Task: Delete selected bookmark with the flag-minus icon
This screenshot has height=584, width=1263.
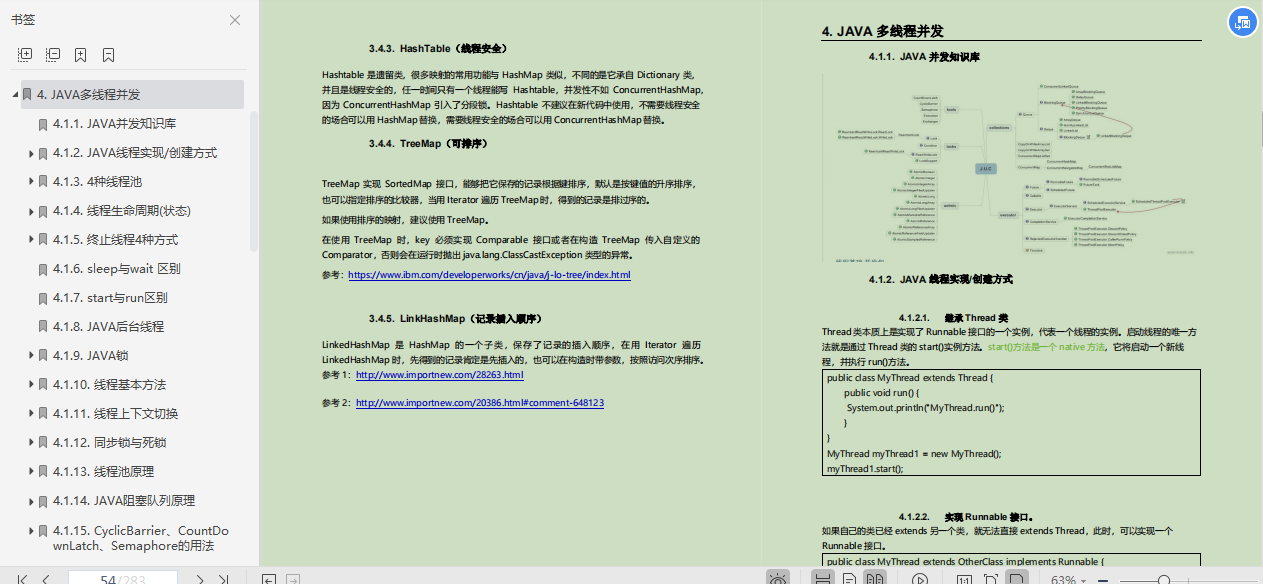Action: pos(107,55)
